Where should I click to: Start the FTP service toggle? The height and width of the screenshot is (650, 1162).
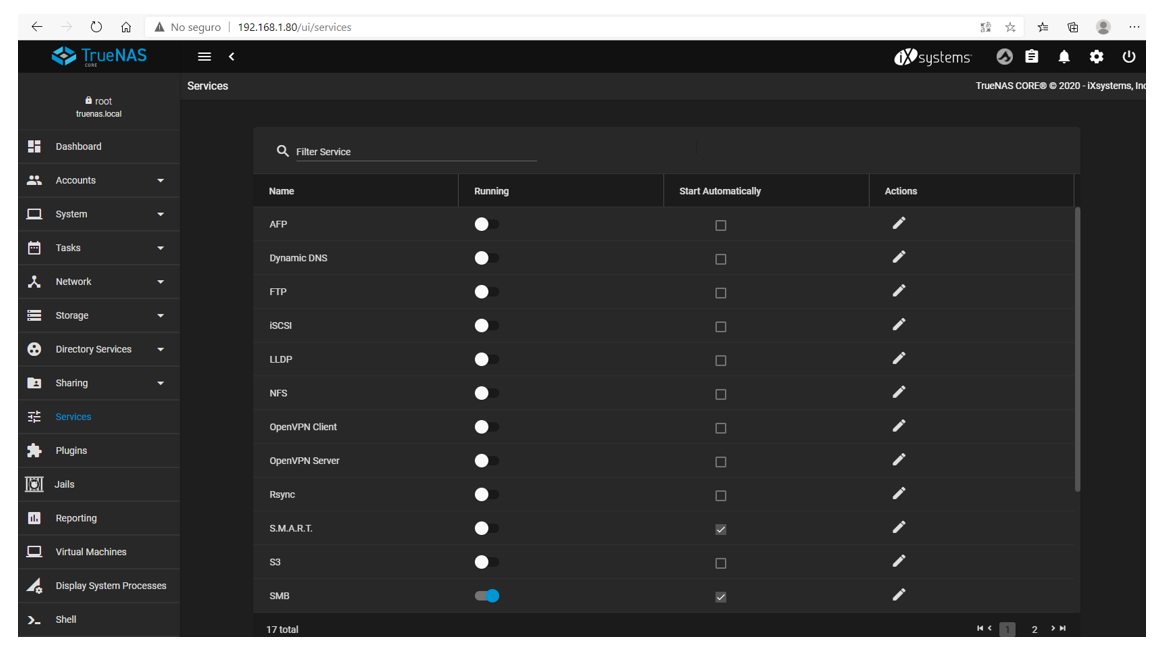pos(486,291)
